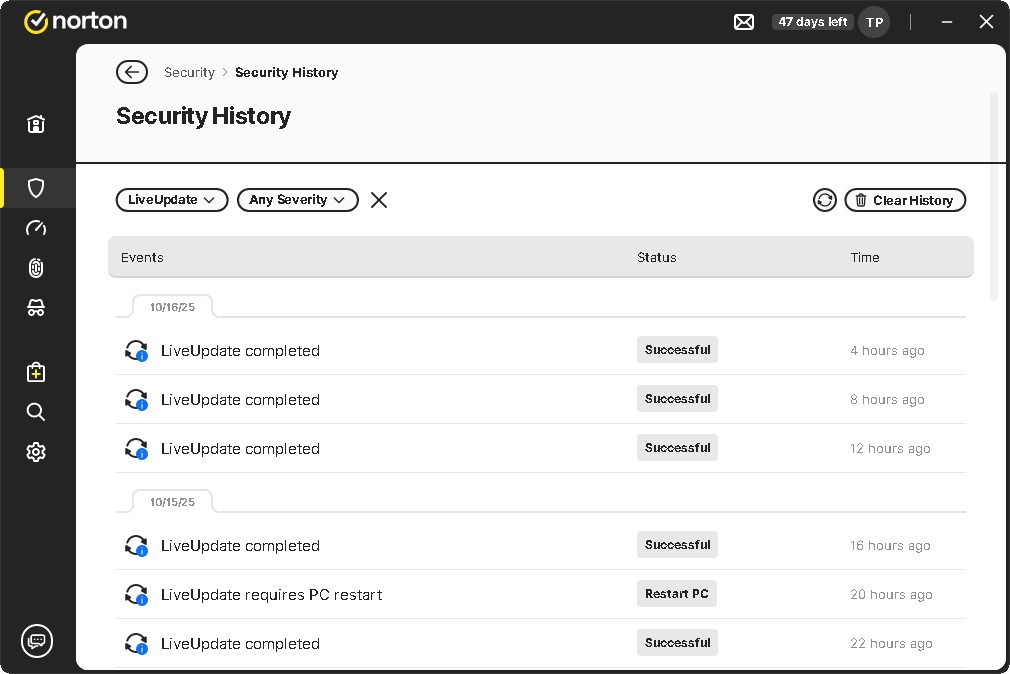Open the mail notifications envelope icon
Screen dimensions: 1010x674
(x=744, y=22)
